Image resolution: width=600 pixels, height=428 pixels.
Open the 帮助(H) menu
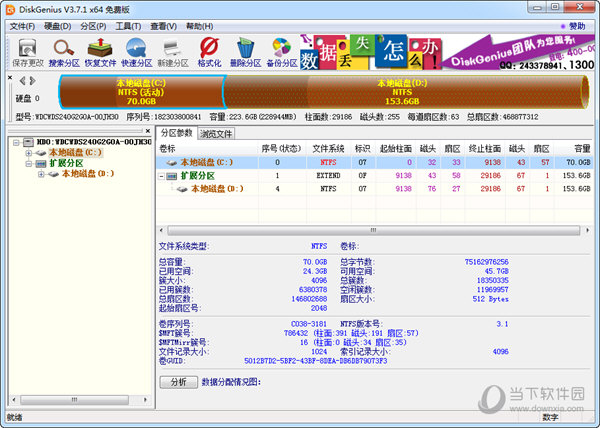click(x=199, y=26)
